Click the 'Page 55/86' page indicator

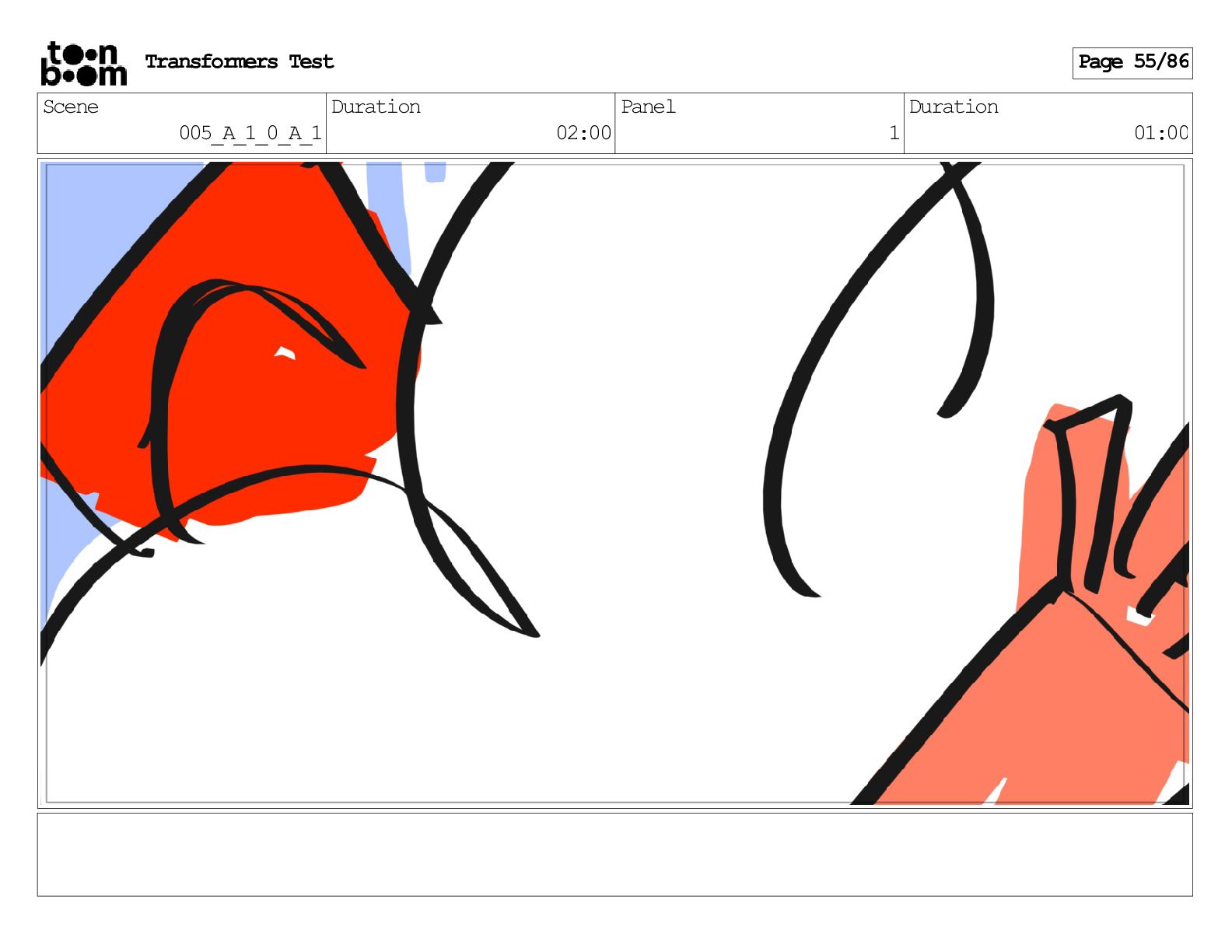[1132, 62]
